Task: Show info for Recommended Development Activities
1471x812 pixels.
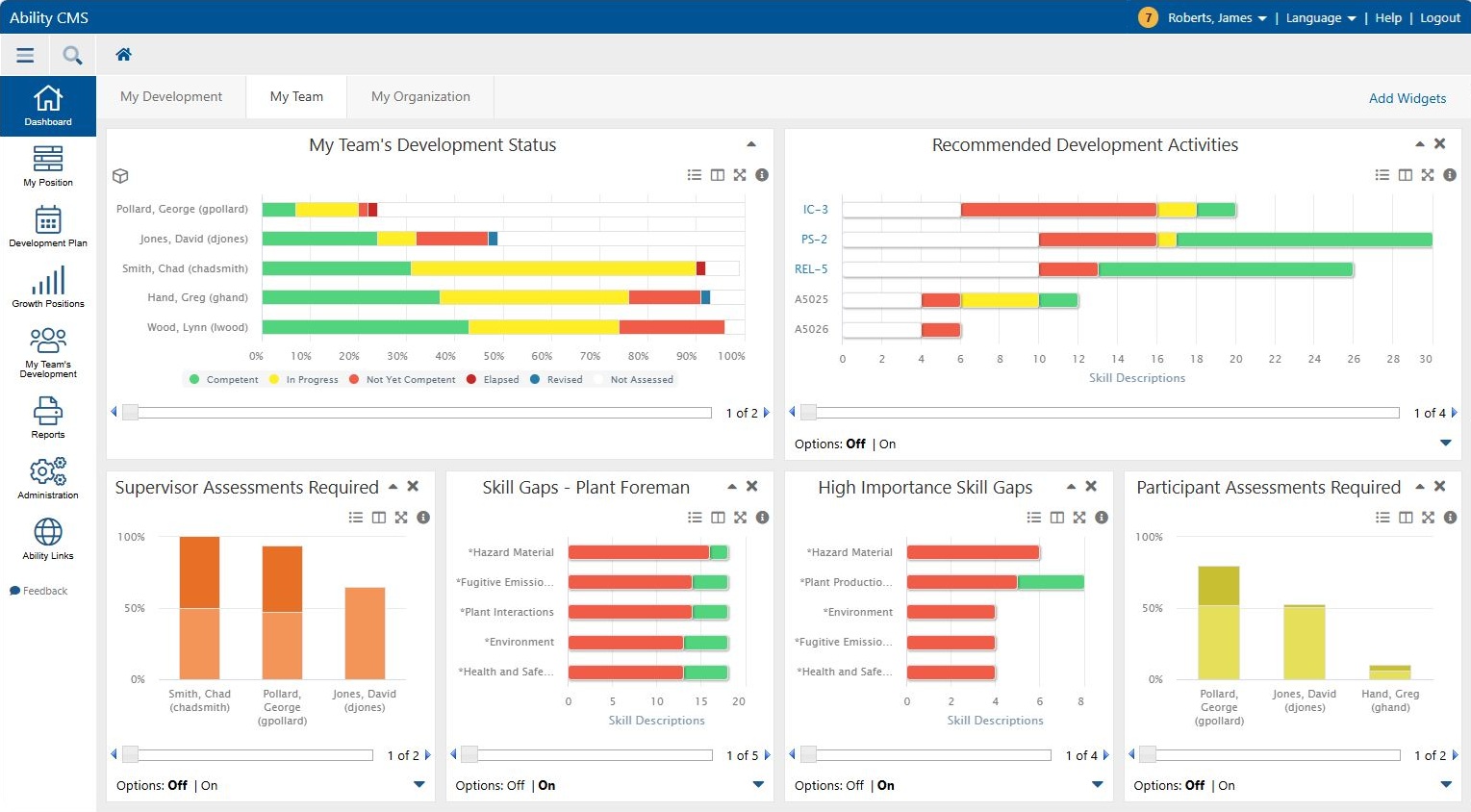Action: (1450, 175)
